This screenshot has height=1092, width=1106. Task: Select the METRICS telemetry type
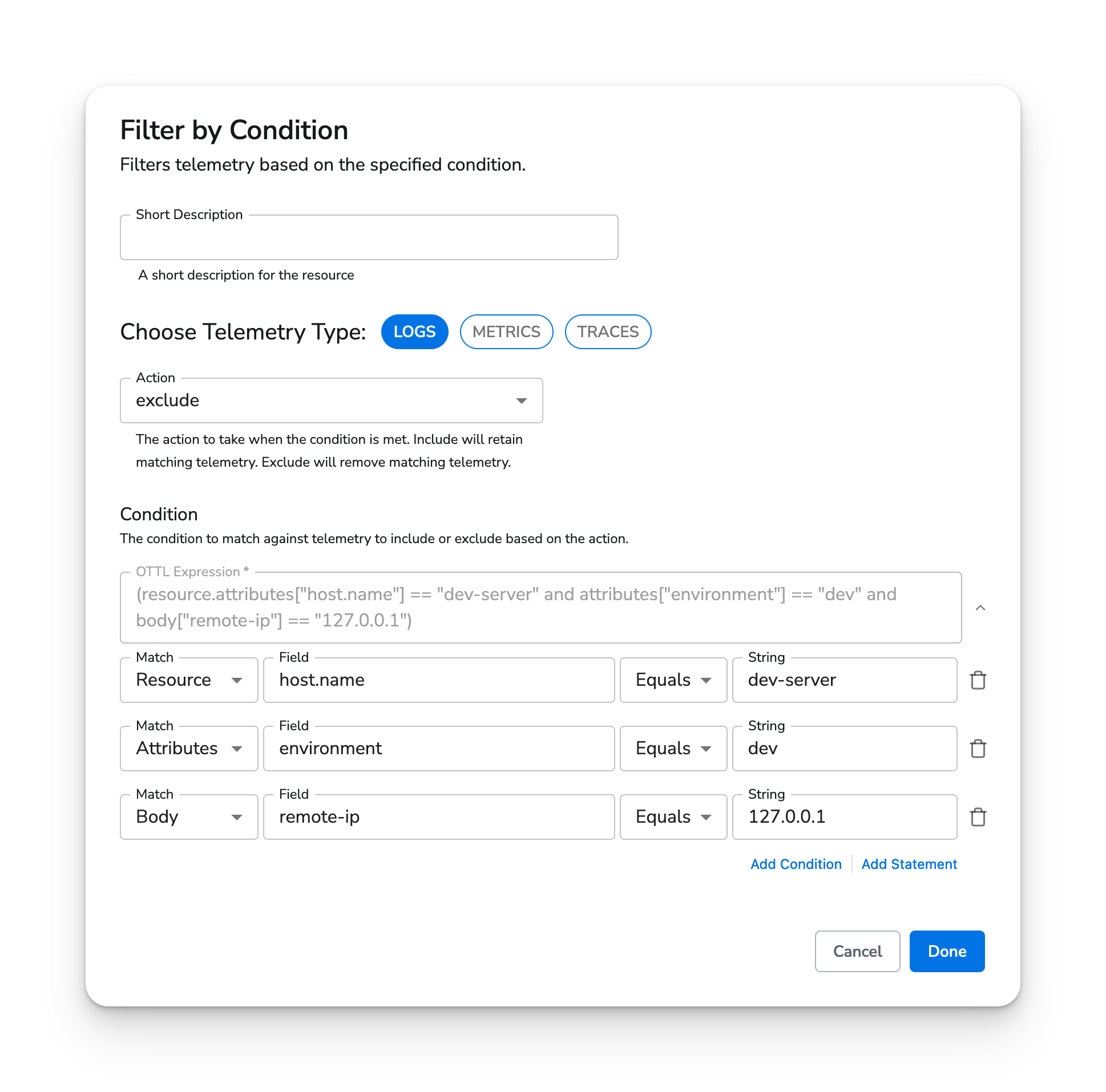point(506,331)
